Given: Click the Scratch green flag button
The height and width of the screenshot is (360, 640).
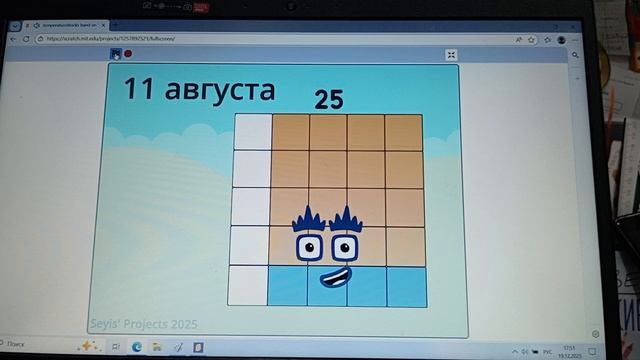Looking at the screenshot, I should (x=116, y=53).
